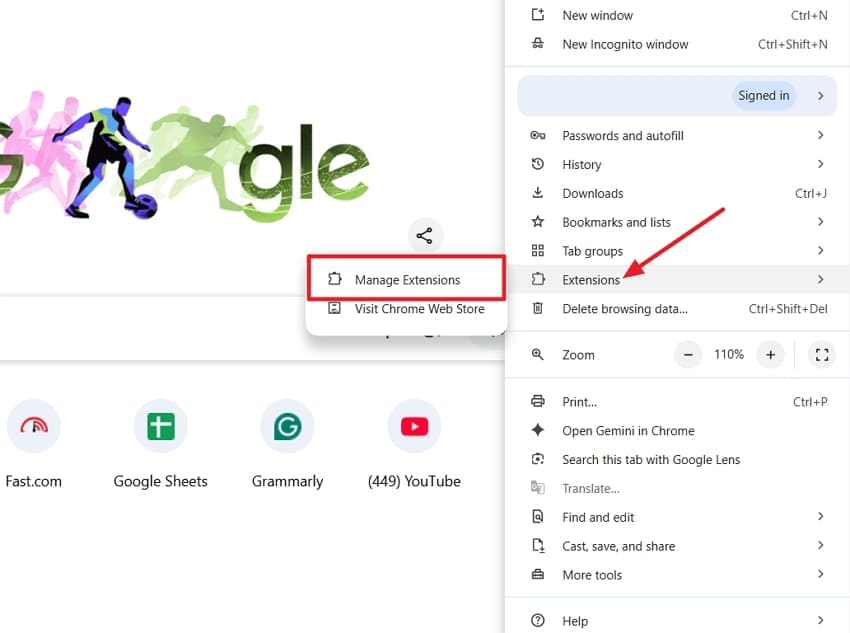Toggle fullscreen mode button
850x633 pixels.
822,354
